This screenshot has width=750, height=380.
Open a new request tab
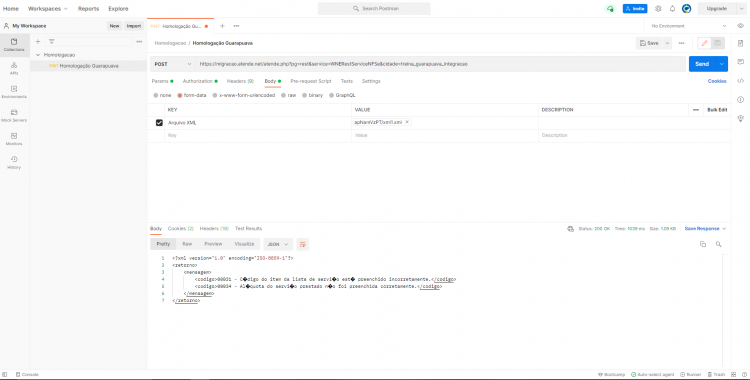(222, 26)
